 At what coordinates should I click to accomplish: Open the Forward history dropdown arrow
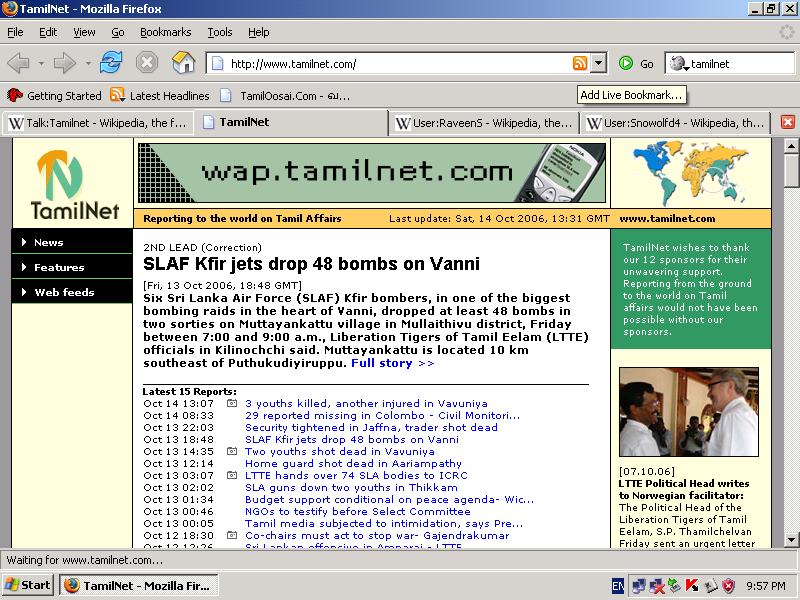[x=88, y=64]
